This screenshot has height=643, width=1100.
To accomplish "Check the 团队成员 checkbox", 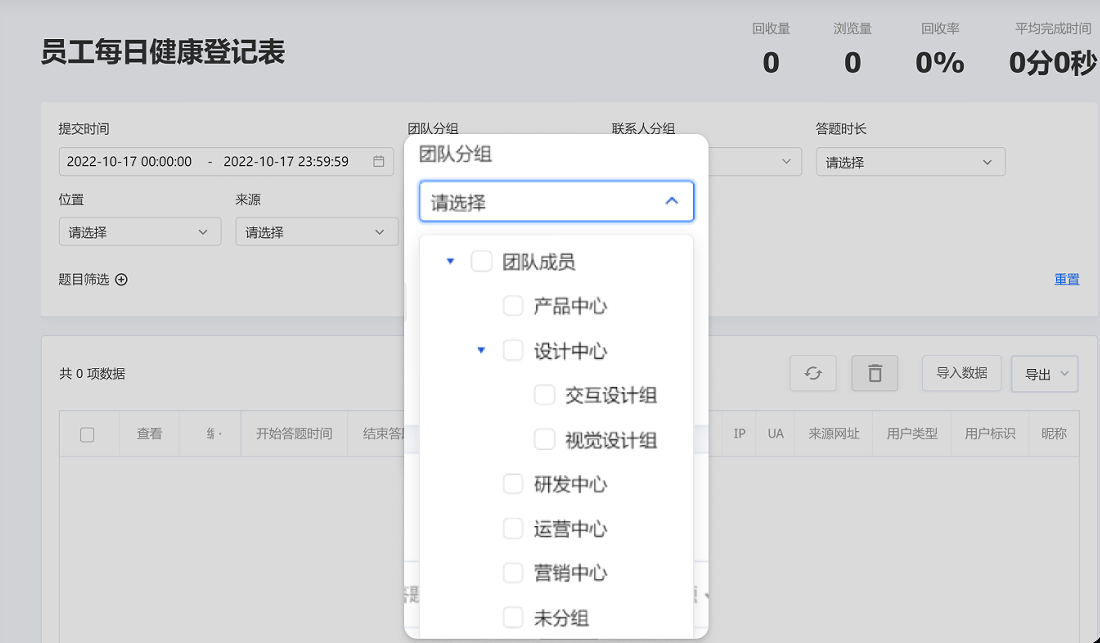I will point(481,262).
